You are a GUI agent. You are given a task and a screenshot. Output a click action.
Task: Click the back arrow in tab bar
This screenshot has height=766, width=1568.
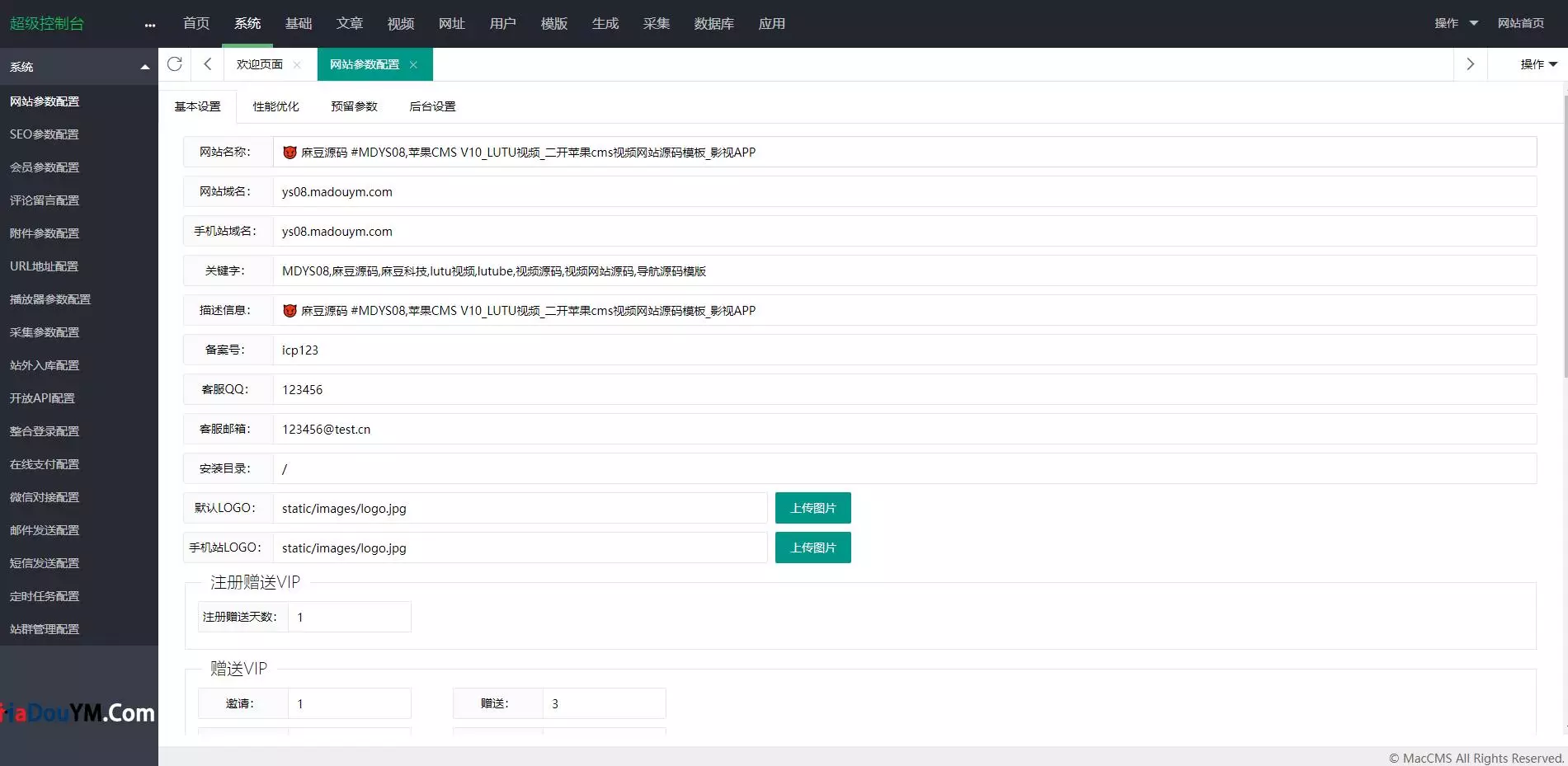[208, 64]
